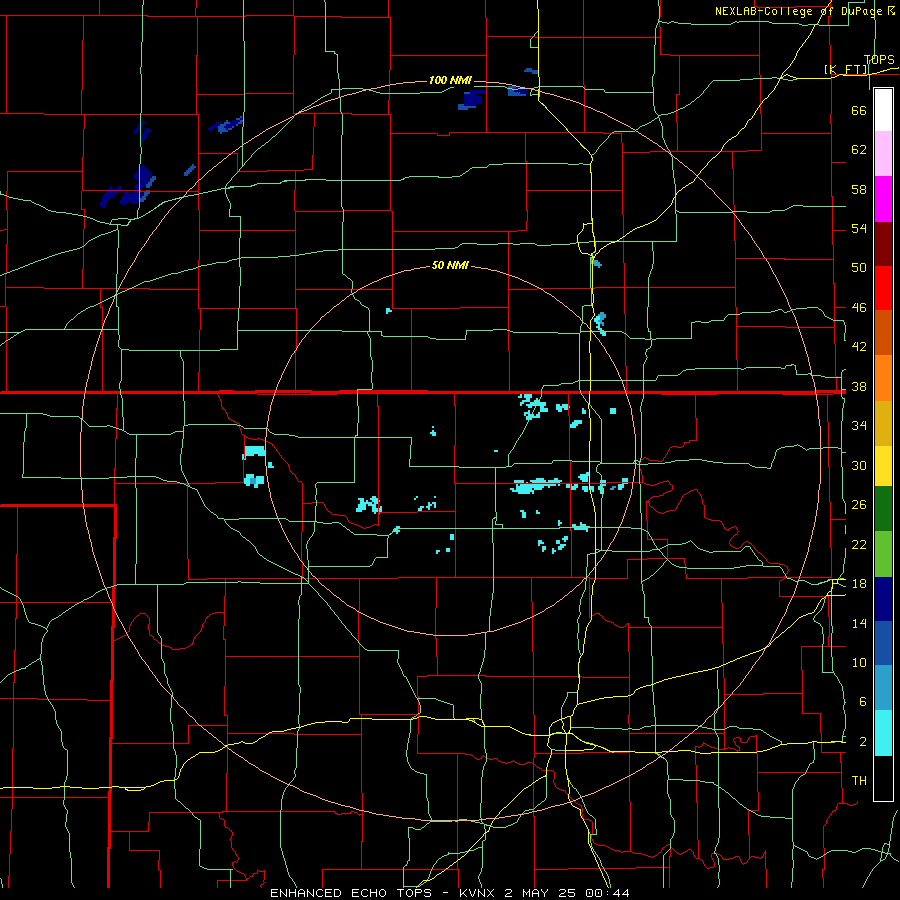Select the bright red legend swatch
Screen dimensions: 900x900
coord(883,288)
